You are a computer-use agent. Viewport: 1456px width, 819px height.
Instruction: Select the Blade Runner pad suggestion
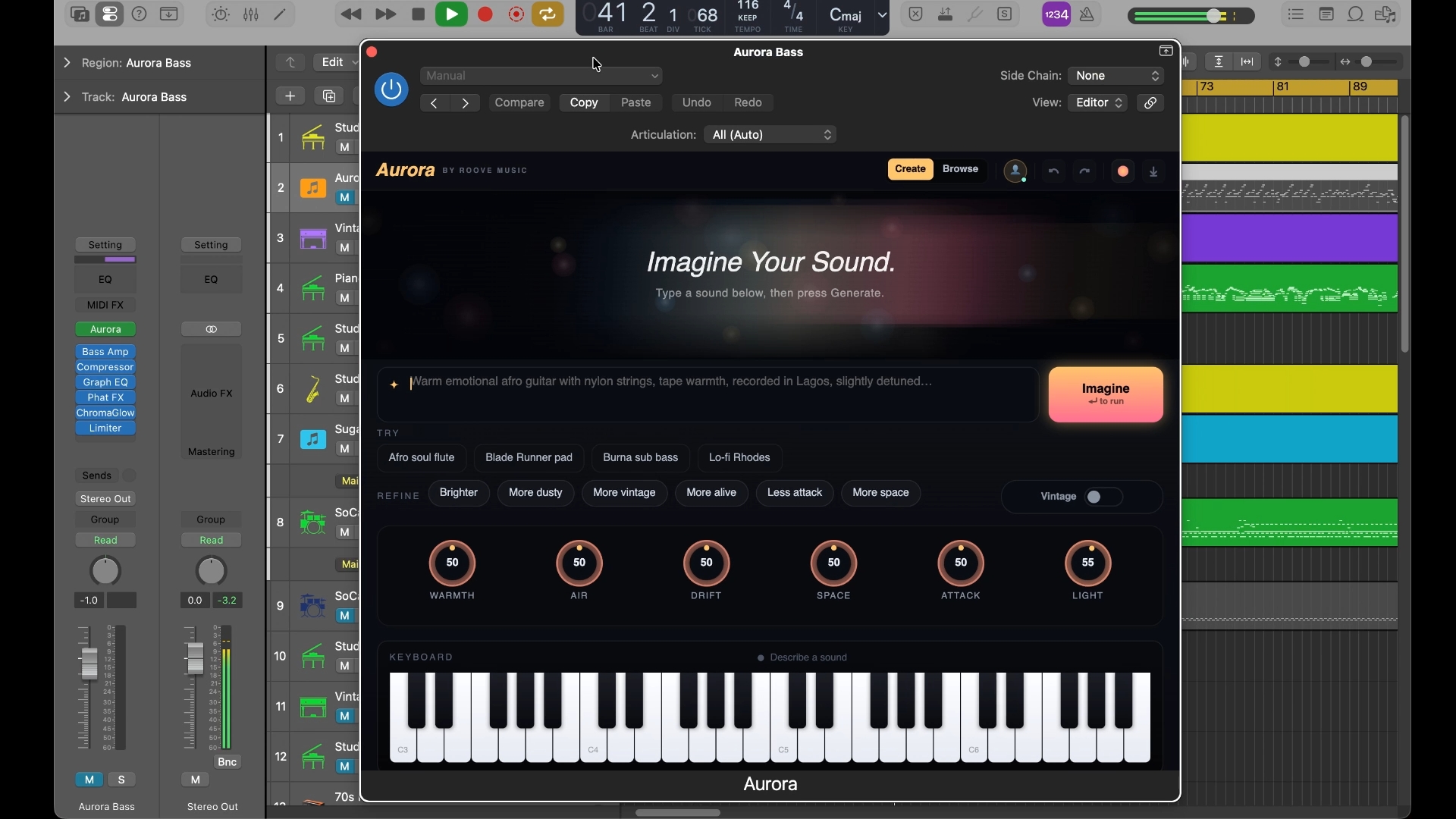tap(529, 458)
